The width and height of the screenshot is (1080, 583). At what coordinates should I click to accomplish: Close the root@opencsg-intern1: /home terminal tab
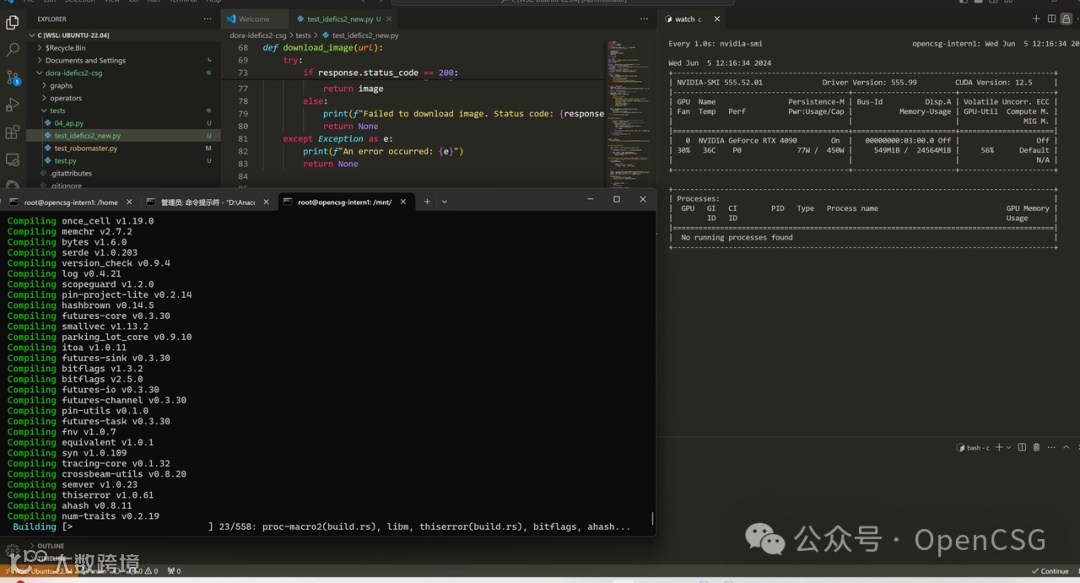click(129, 202)
